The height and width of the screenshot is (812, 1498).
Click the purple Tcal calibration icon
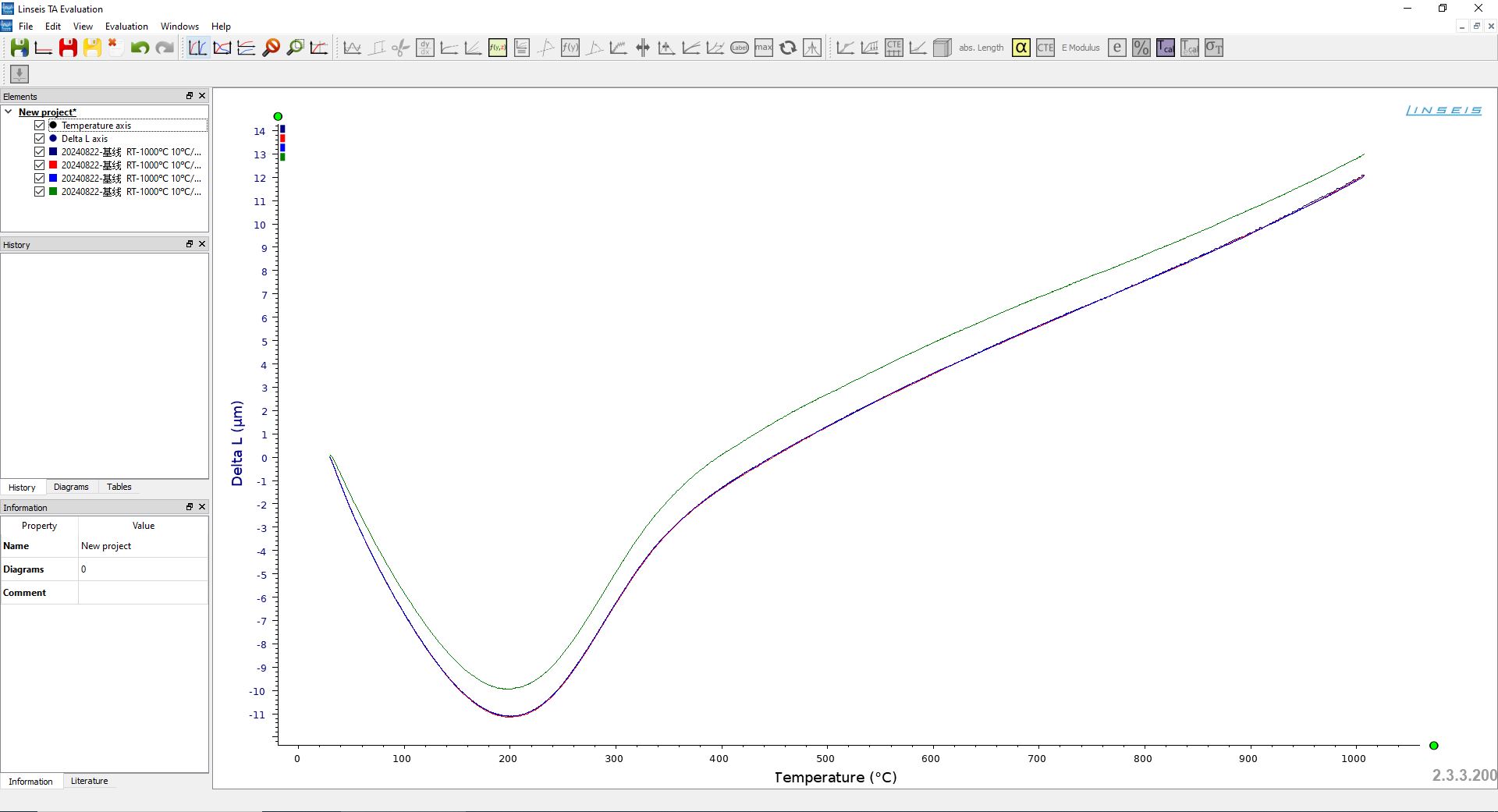[1165, 48]
